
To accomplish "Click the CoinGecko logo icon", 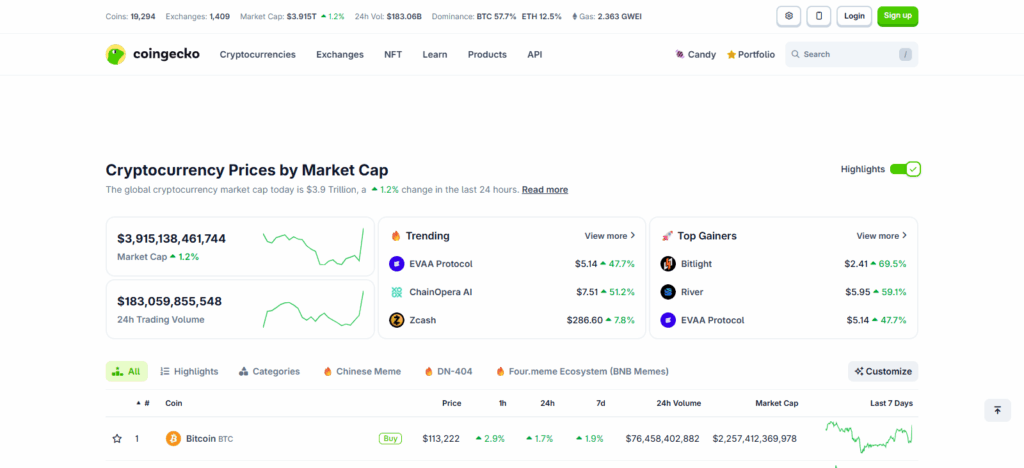I will click(x=116, y=55).
